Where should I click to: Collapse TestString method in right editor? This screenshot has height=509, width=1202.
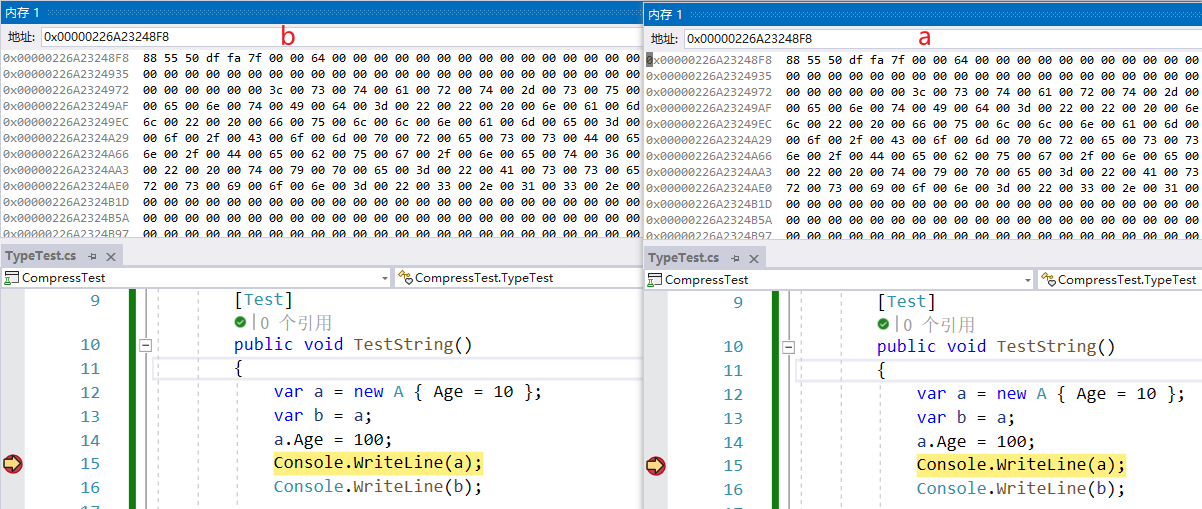click(x=789, y=347)
